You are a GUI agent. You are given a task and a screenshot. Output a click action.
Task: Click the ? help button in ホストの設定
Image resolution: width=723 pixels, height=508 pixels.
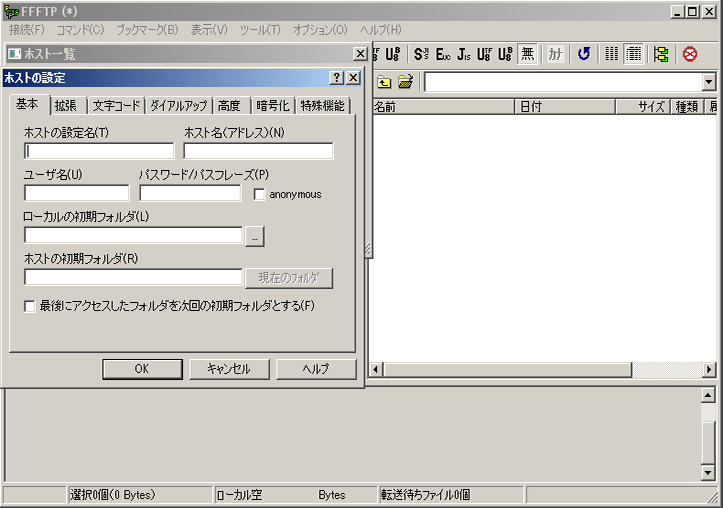click(x=337, y=77)
